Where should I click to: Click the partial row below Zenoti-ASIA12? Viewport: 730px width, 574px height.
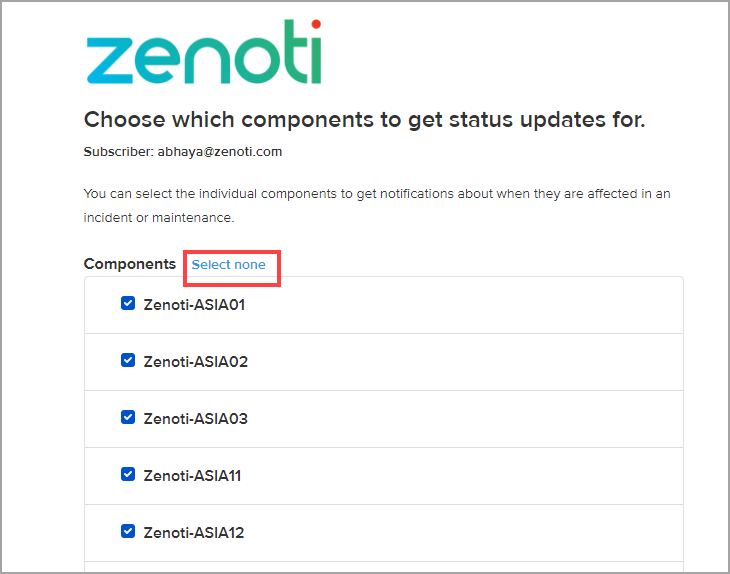tap(384, 567)
